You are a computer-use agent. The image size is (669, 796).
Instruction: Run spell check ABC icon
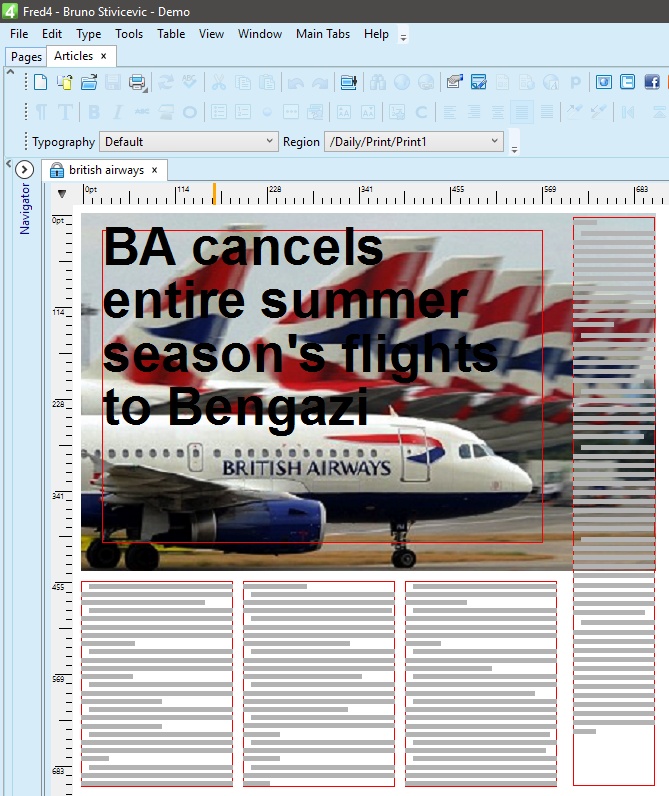tap(189, 82)
